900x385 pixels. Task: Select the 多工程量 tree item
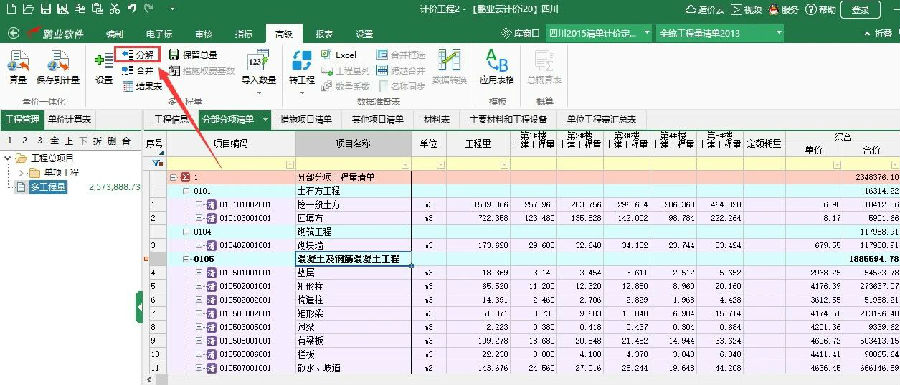click(x=48, y=186)
